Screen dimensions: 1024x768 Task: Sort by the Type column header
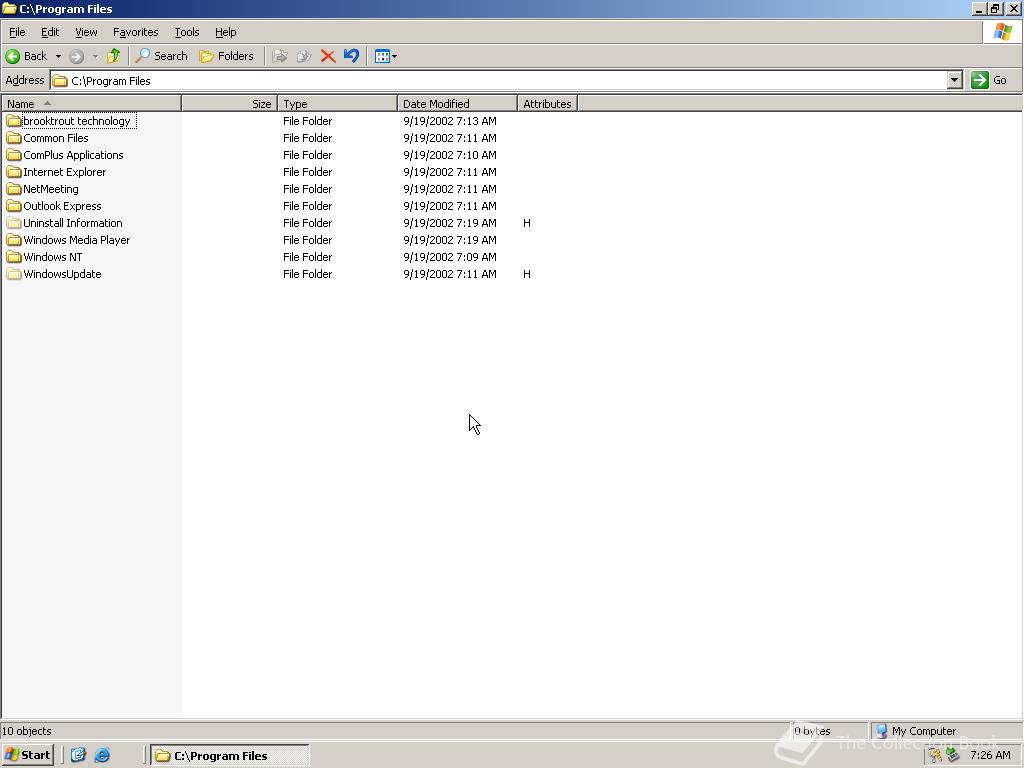tap(337, 103)
